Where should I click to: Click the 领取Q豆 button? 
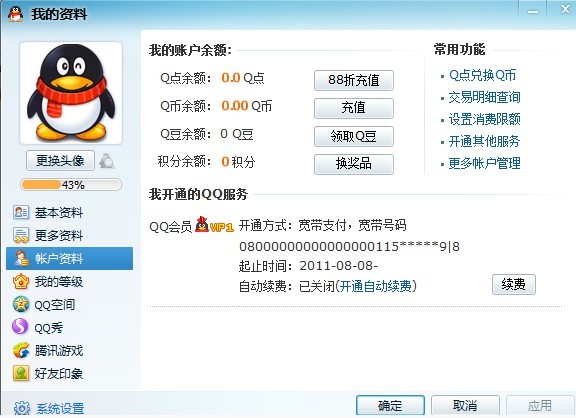coord(354,136)
